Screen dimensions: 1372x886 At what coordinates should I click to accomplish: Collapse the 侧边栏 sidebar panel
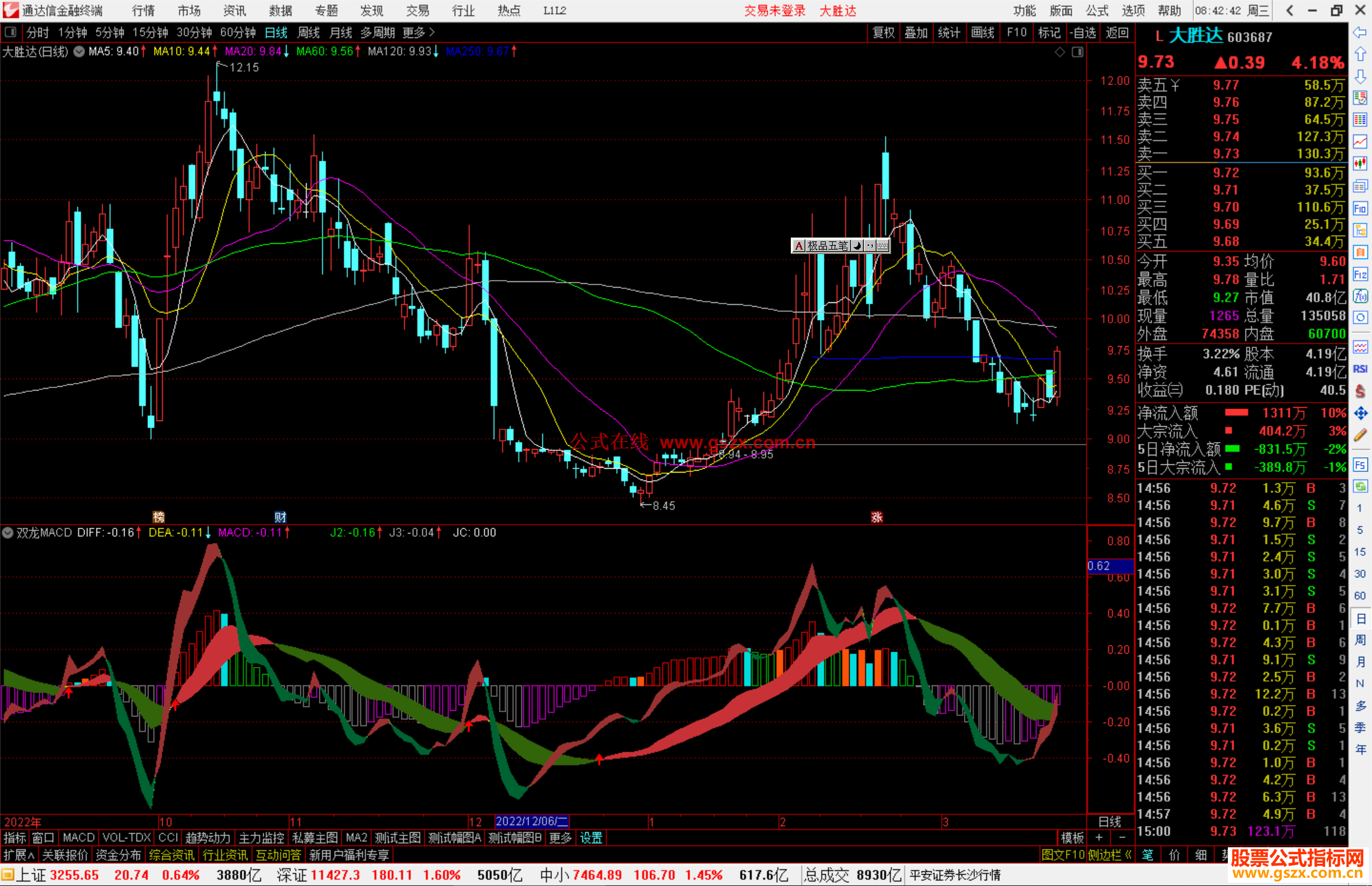(1110, 855)
